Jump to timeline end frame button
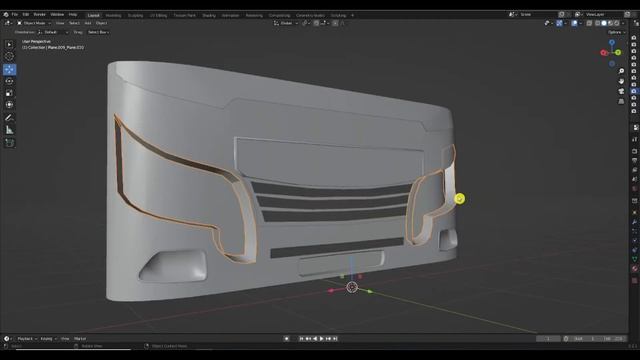The image size is (640, 360). click(x=335, y=339)
